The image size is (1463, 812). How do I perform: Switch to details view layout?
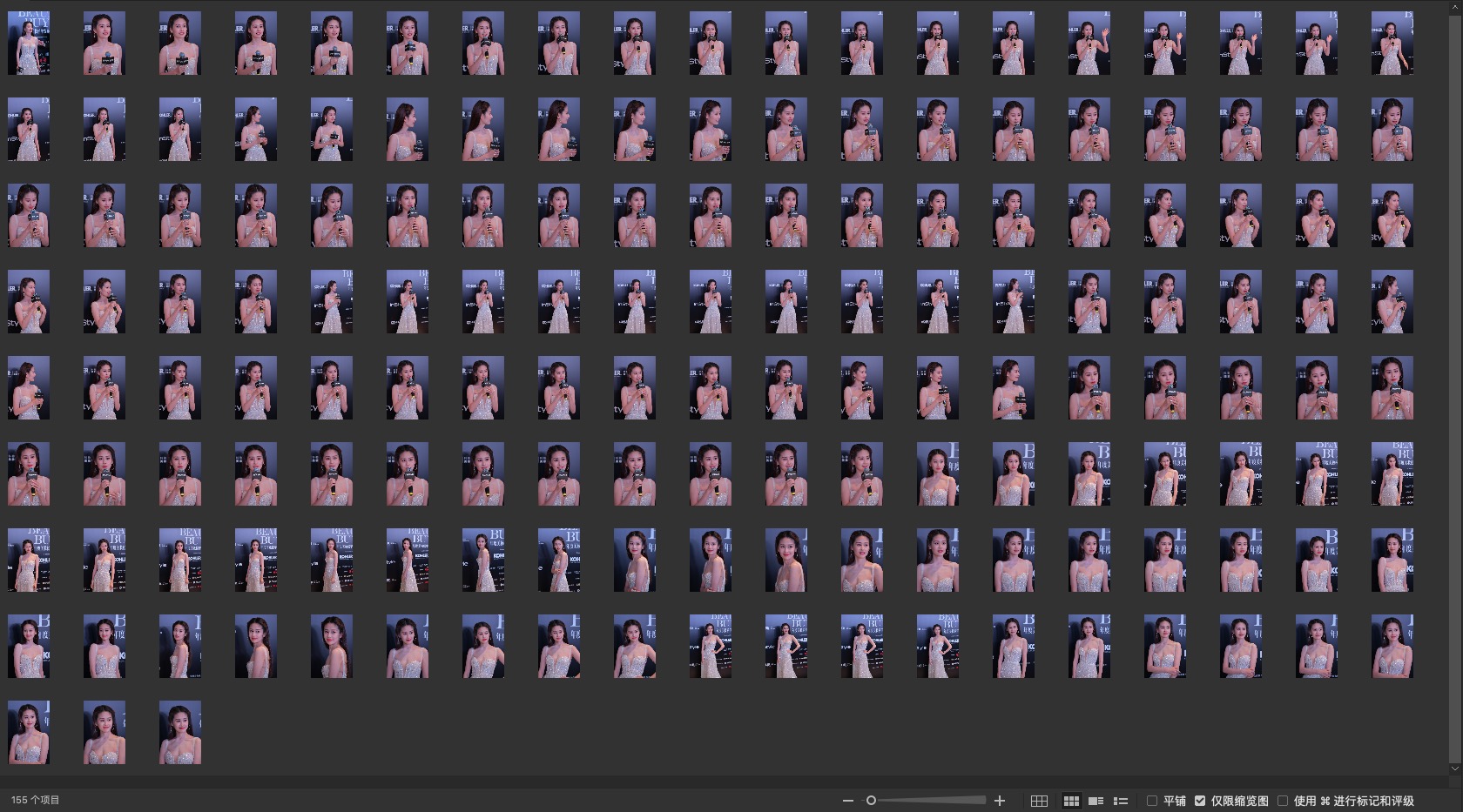pyautogui.click(x=1096, y=801)
